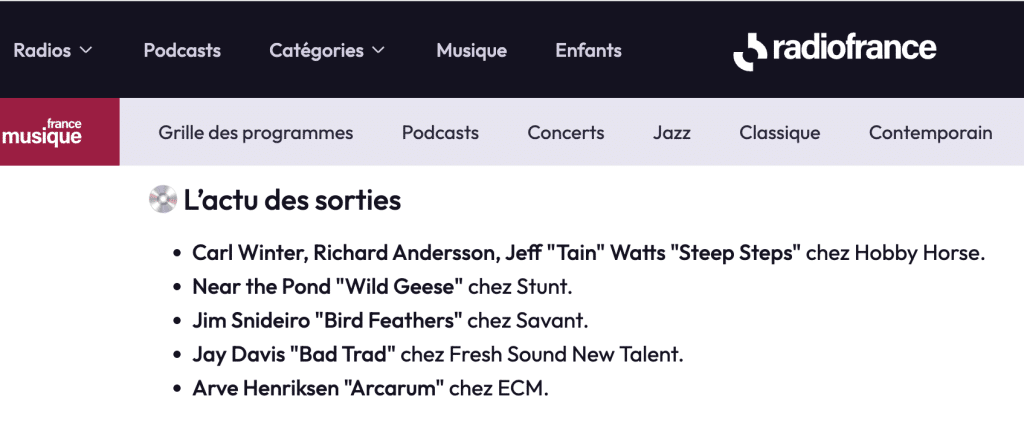Click Near the Pond "Wild Geese" entry
Viewport: 1024px width, 422px height.
pyautogui.click(x=329, y=287)
